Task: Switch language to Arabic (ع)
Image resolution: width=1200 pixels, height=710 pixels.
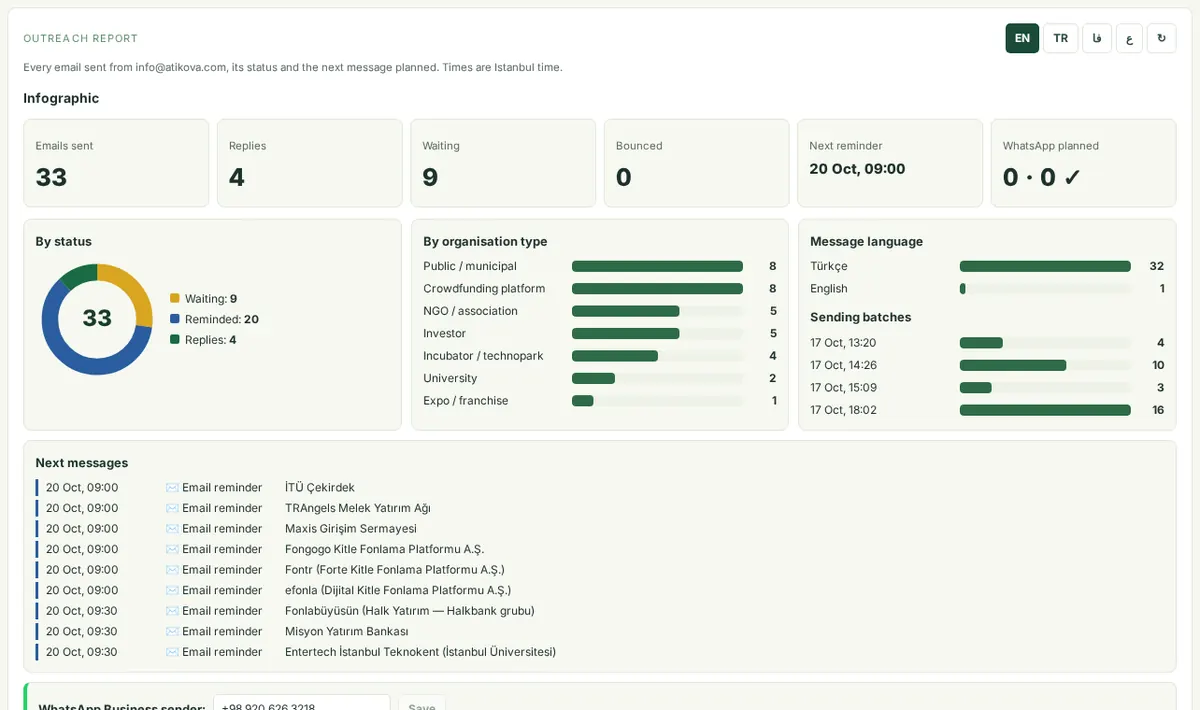Action: (x=1129, y=38)
